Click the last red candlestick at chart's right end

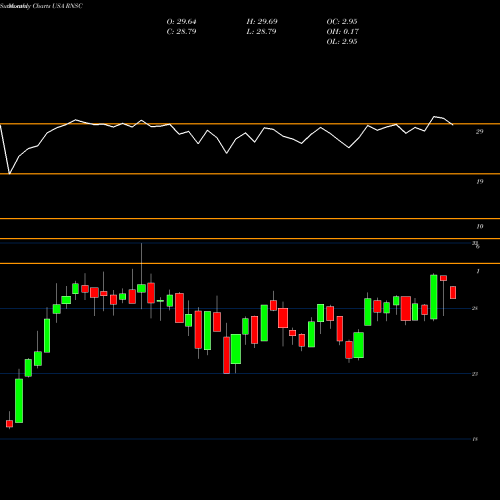click(x=453, y=292)
